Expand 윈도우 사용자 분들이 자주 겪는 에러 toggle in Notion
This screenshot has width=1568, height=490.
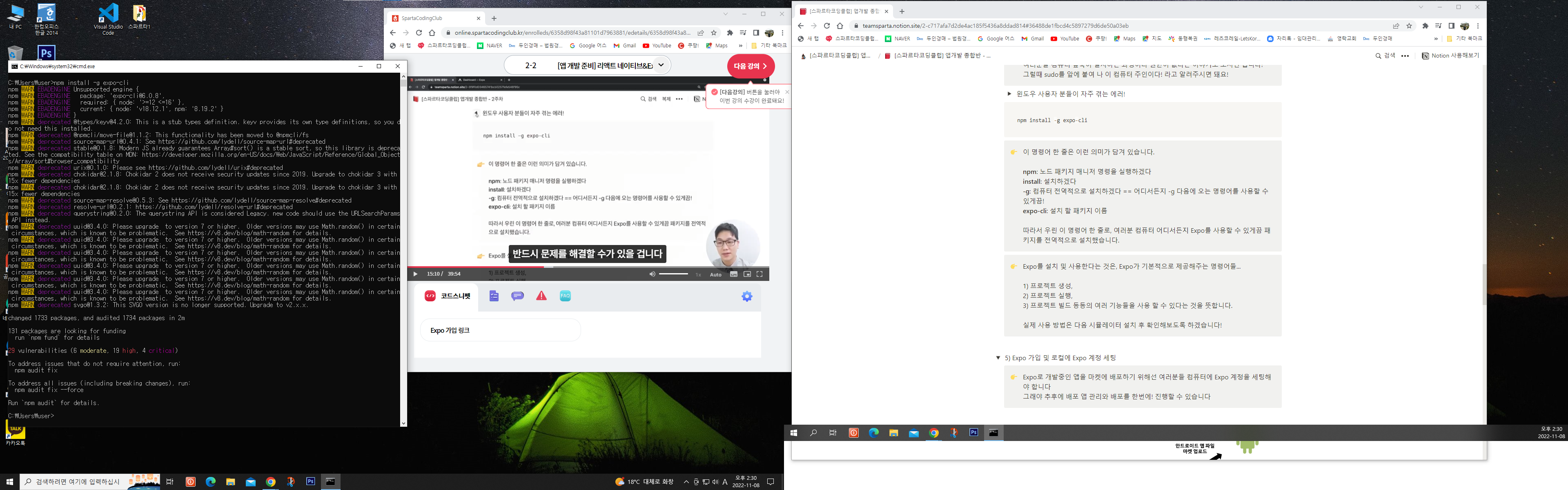click(1009, 94)
